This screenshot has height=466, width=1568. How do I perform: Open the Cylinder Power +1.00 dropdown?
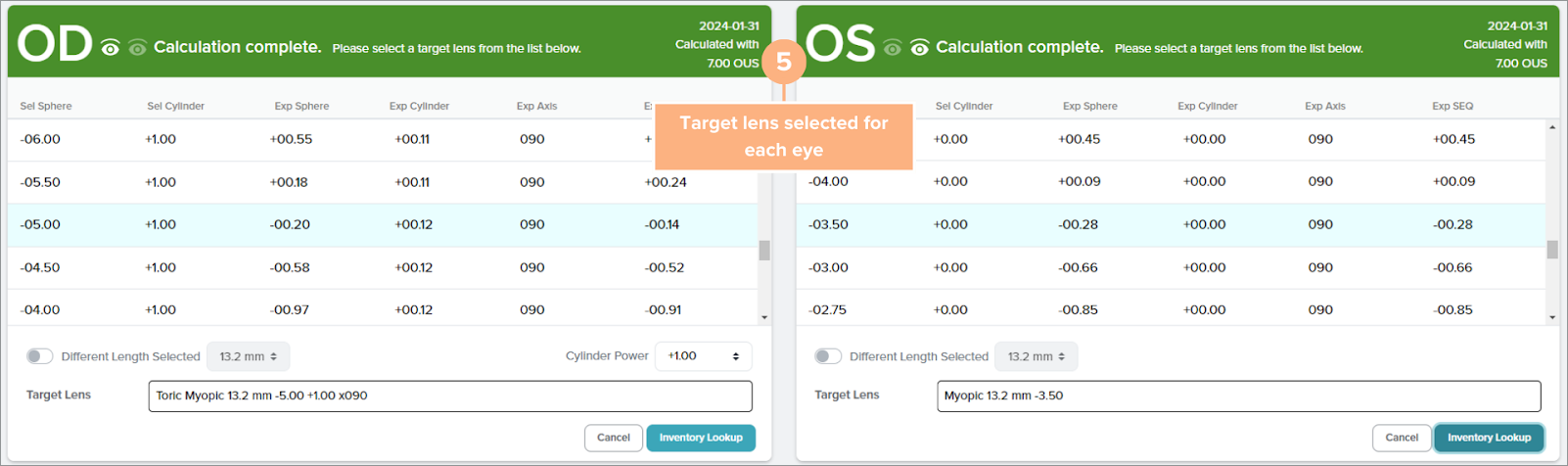(703, 356)
